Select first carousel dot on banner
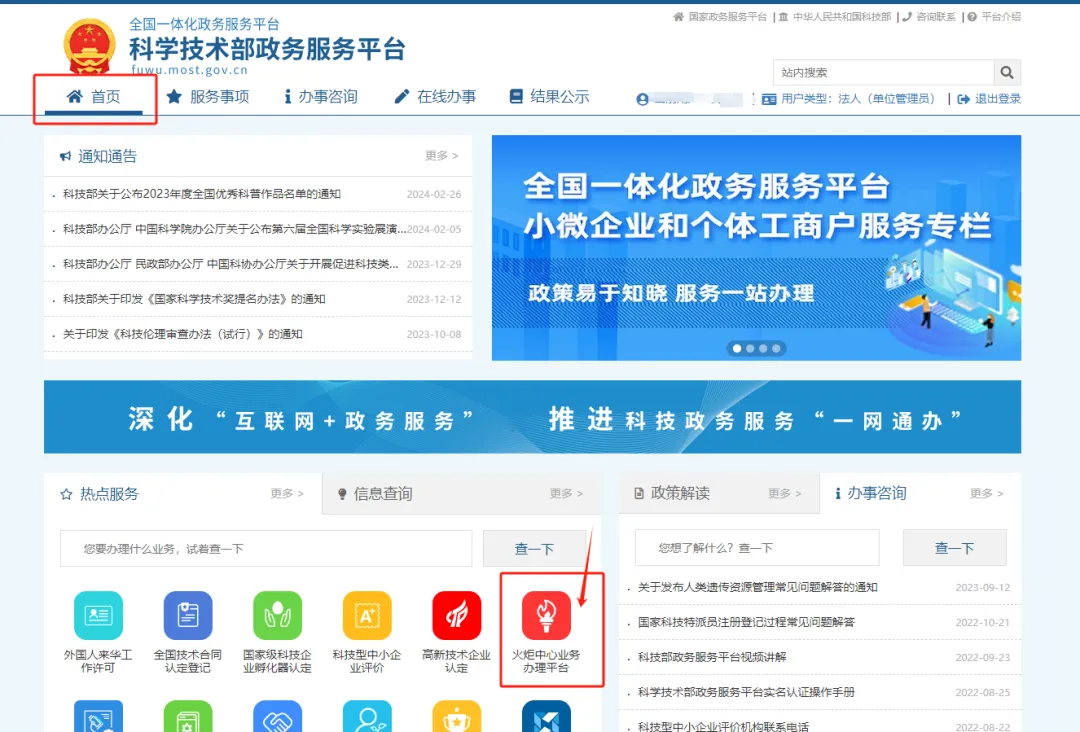1080x732 pixels. click(x=737, y=349)
